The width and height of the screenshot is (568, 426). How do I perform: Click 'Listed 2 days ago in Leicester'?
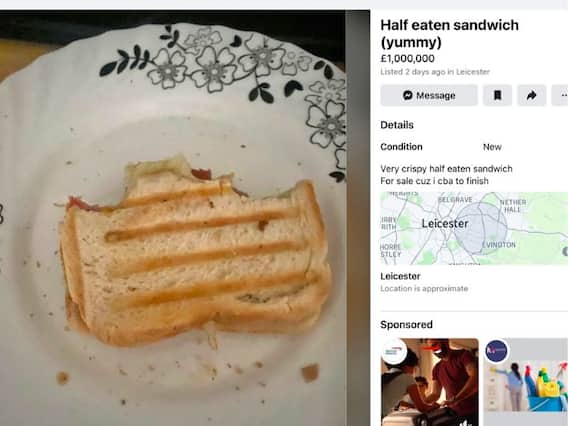pos(435,72)
